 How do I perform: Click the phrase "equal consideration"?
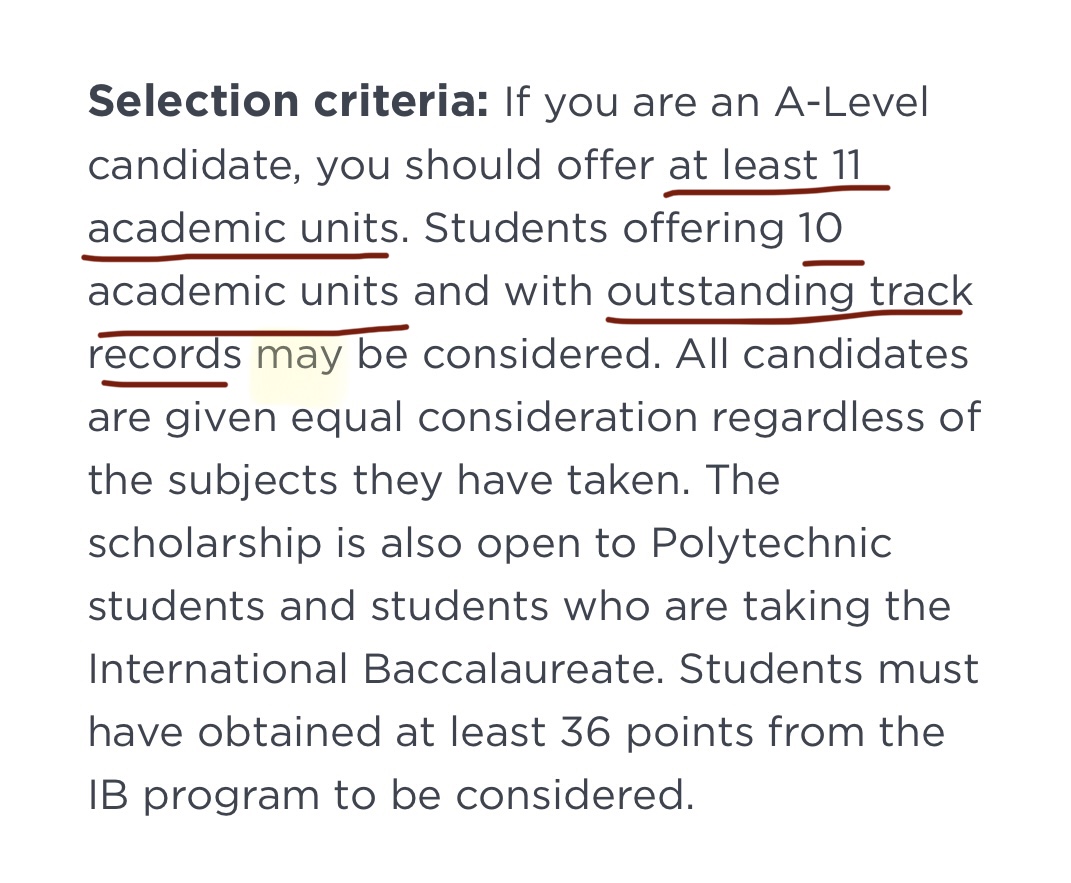pyautogui.click(x=495, y=418)
